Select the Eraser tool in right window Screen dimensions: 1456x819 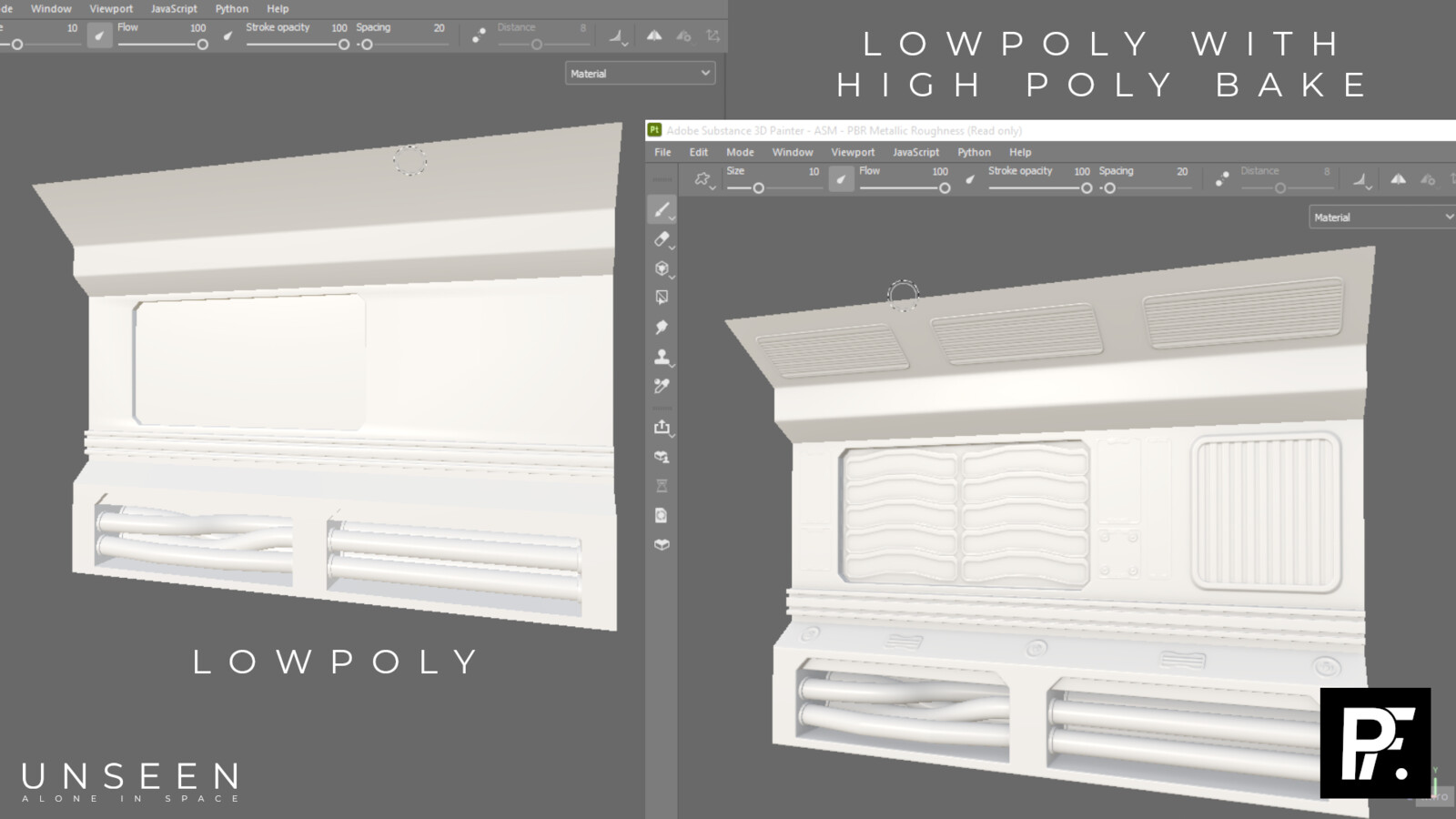tap(662, 239)
